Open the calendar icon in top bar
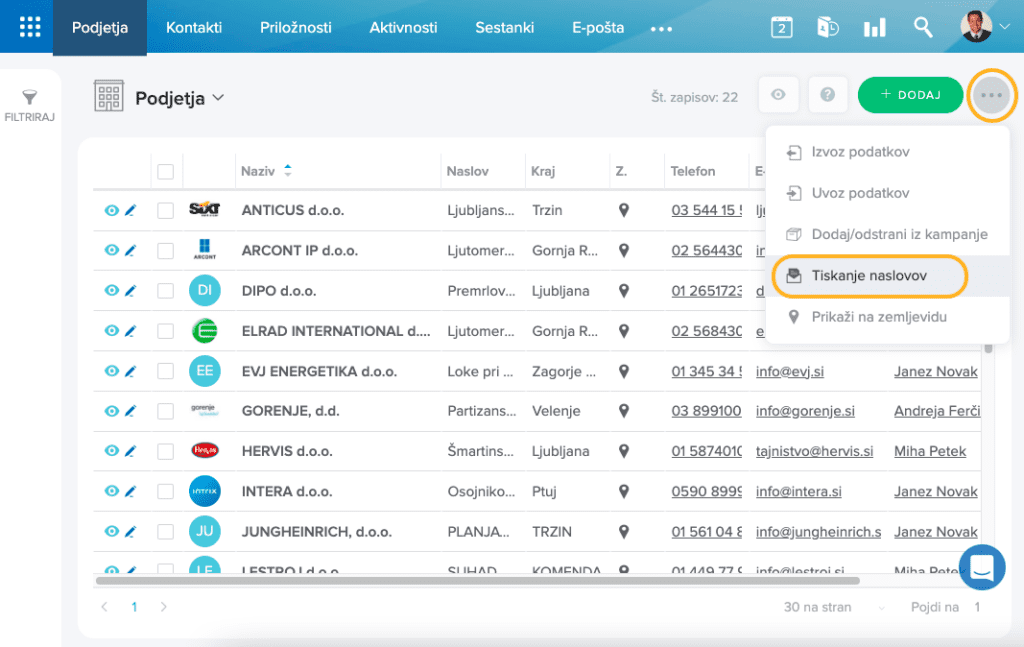The image size is (1024, 647). (x=782, y=27)
